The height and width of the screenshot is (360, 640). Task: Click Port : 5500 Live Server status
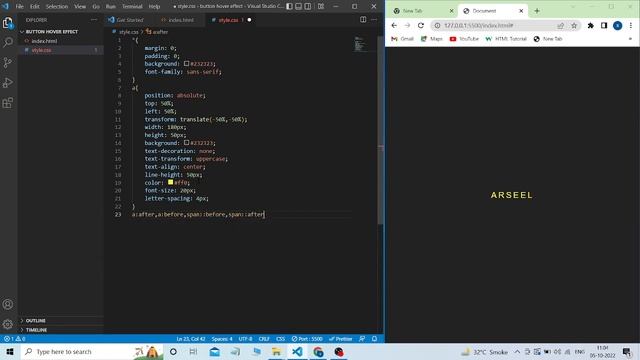(x=307, y=339)
